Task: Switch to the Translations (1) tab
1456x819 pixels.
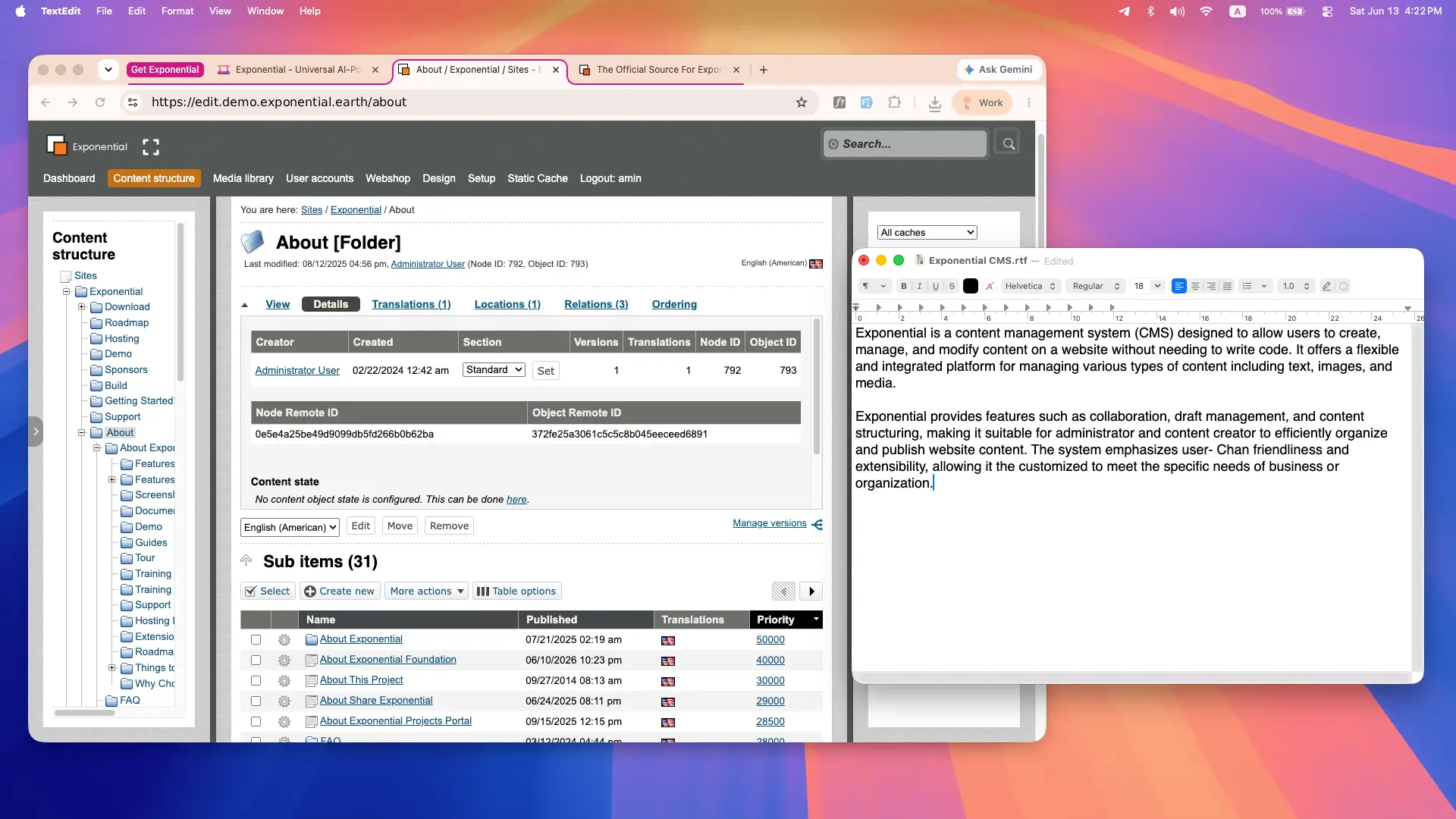Action: (x=411, y=304)
